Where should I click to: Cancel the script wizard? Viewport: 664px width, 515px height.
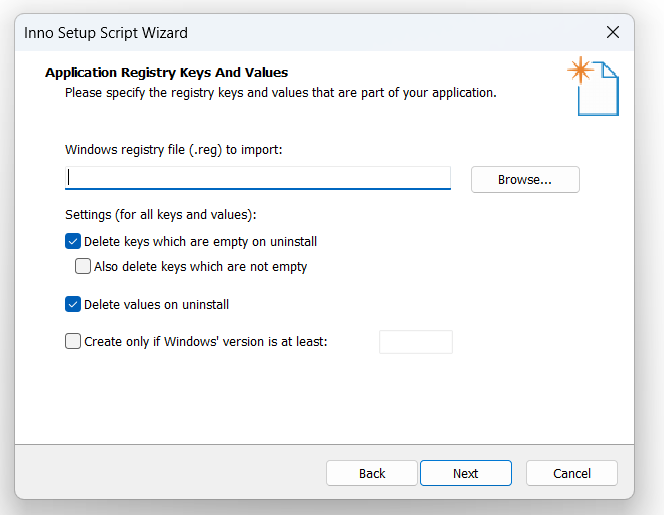click(x=572, y=473)
